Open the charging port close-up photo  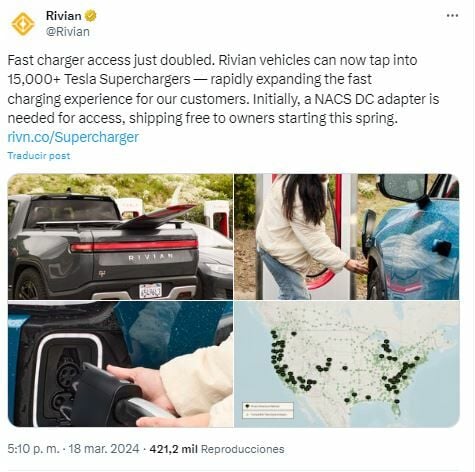tap(120, 364)
